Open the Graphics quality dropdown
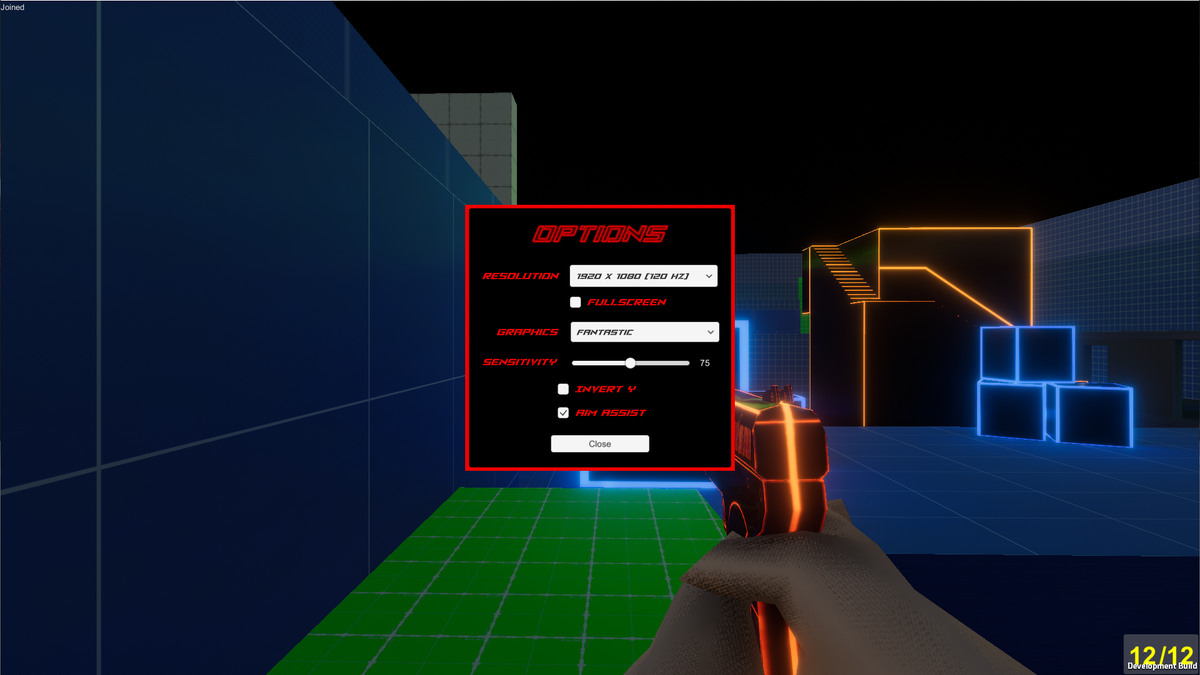 point(644,332)
